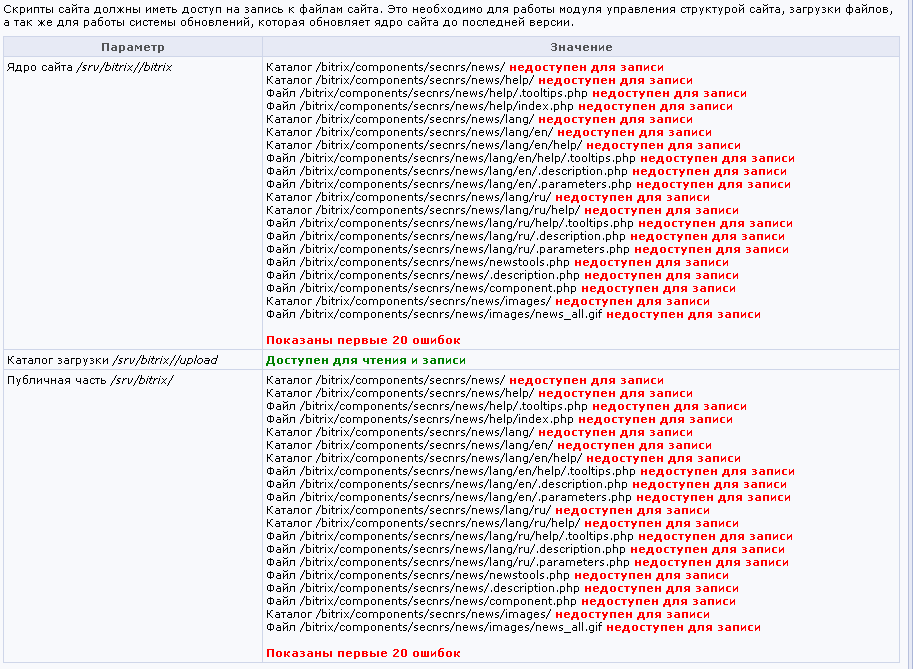Click the "Параметр" column header
916x669 pixels.
point(132,47)
